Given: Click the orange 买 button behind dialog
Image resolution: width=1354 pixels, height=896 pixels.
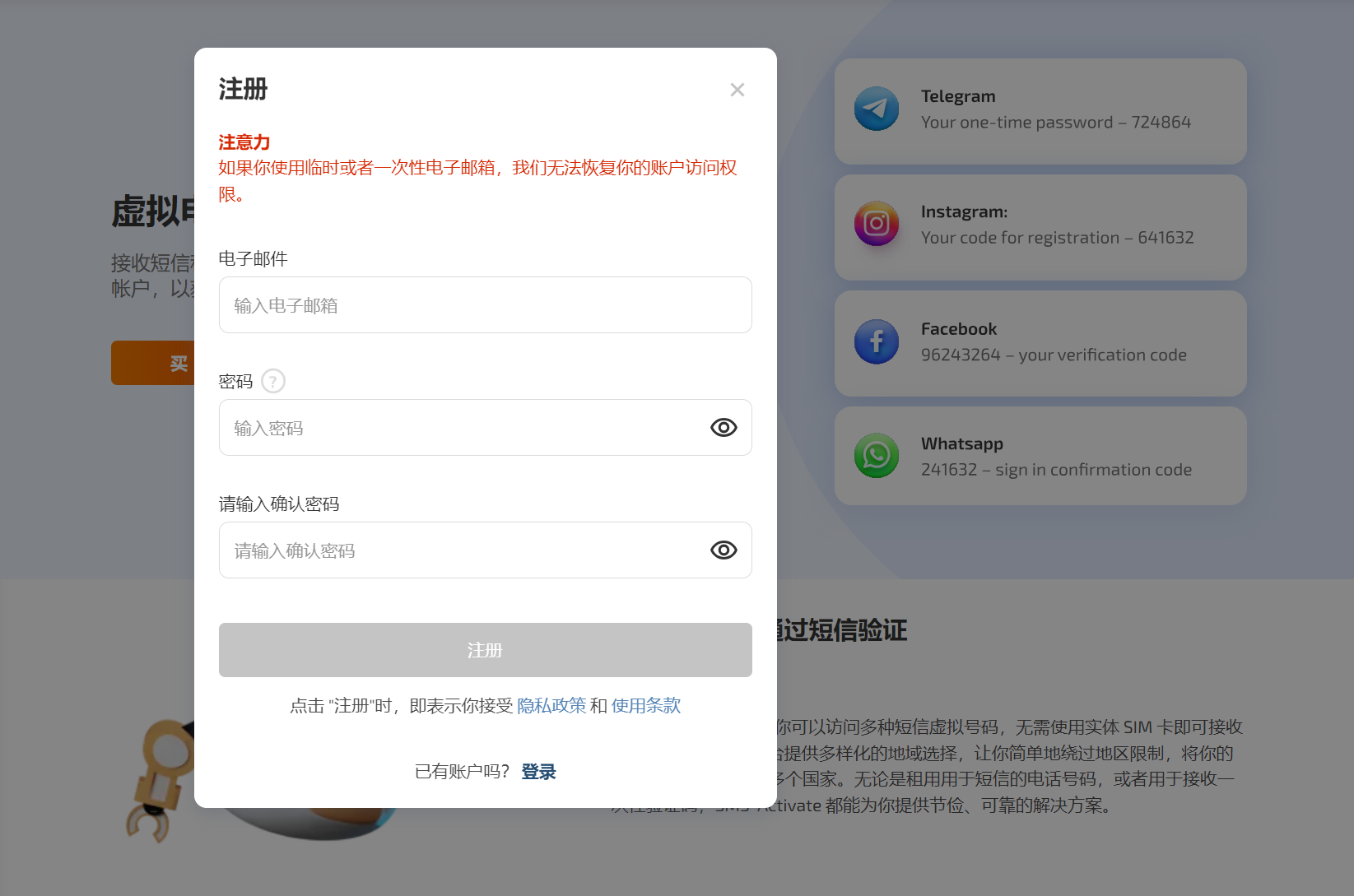Looking at the screenshot, I should click(154, 363).
